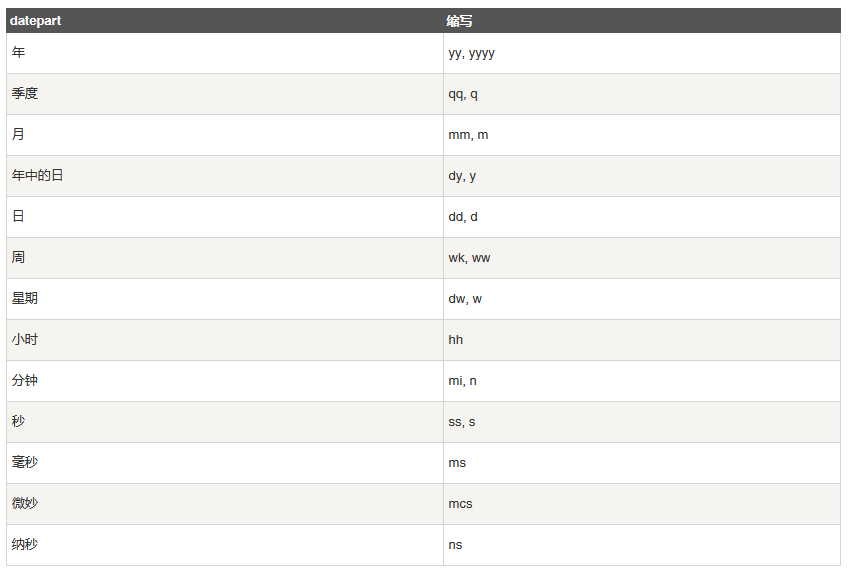This screenshot has width=849, height=571.
Task: Click the 'mm, m' abbreviation text
Action: [x=468, y=135]
